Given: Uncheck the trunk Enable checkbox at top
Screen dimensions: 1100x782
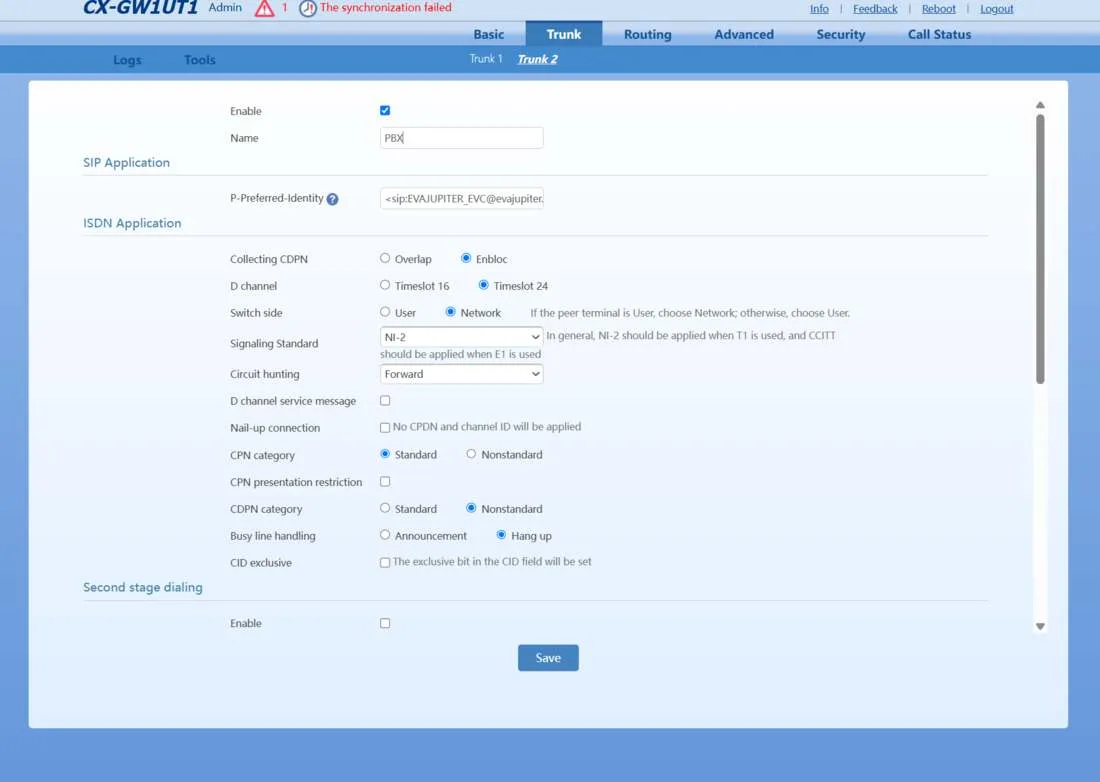Looking at the screenshot, I should 385,110.
